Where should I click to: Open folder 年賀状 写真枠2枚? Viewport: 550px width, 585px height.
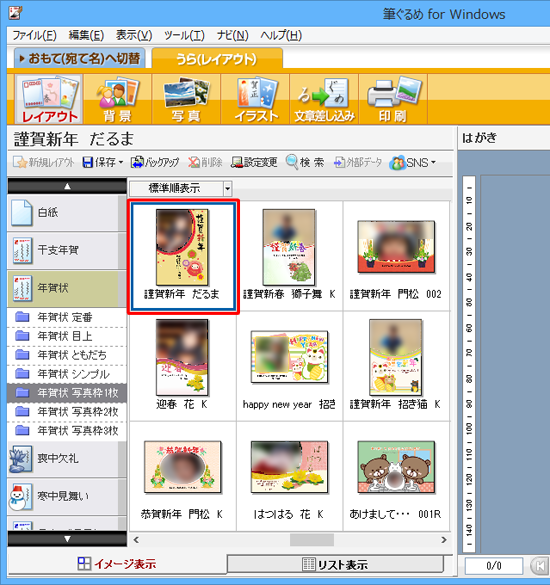coord(67,412)
